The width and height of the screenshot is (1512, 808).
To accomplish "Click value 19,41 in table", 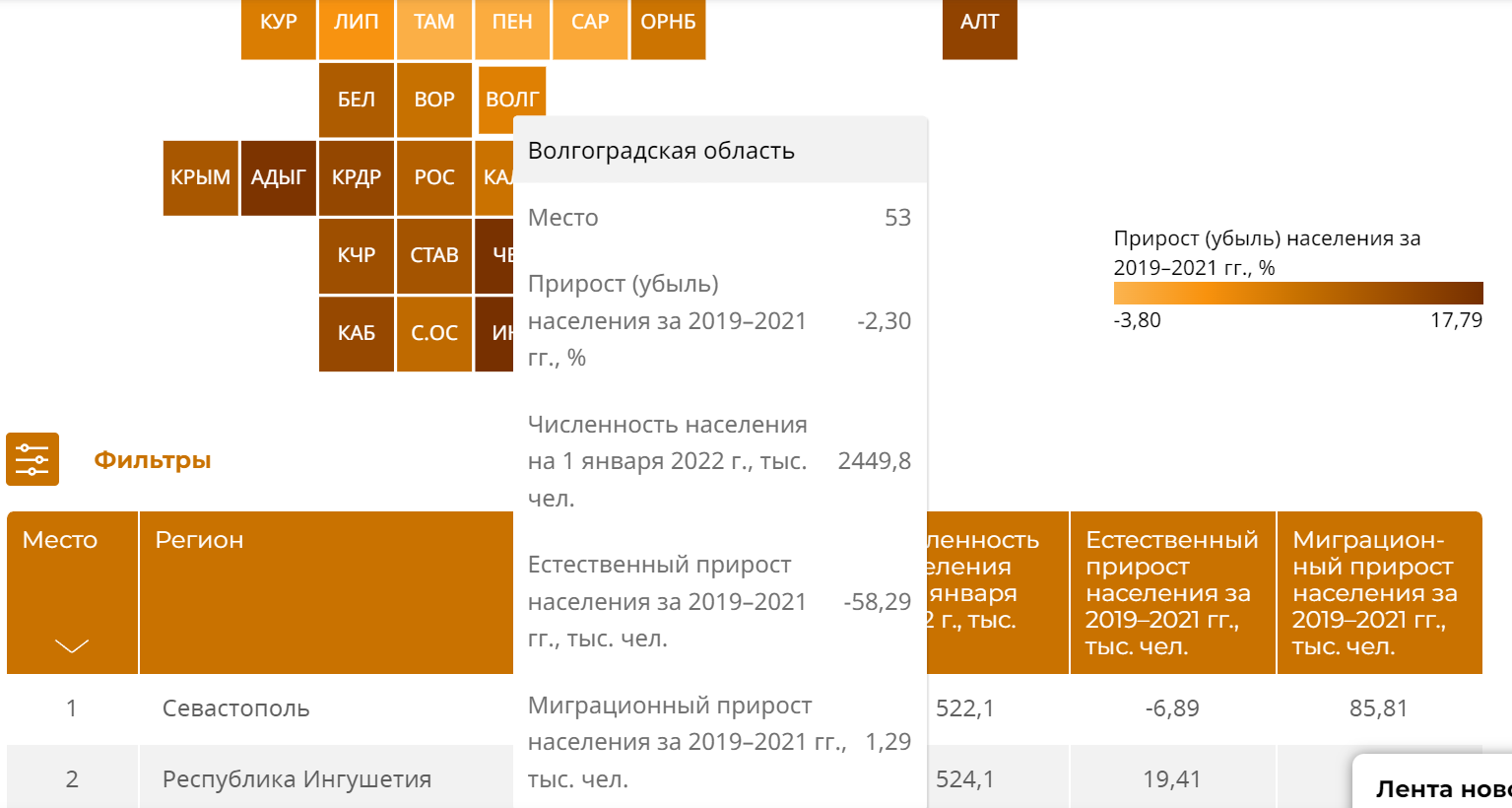I will tap(1172, 779).
